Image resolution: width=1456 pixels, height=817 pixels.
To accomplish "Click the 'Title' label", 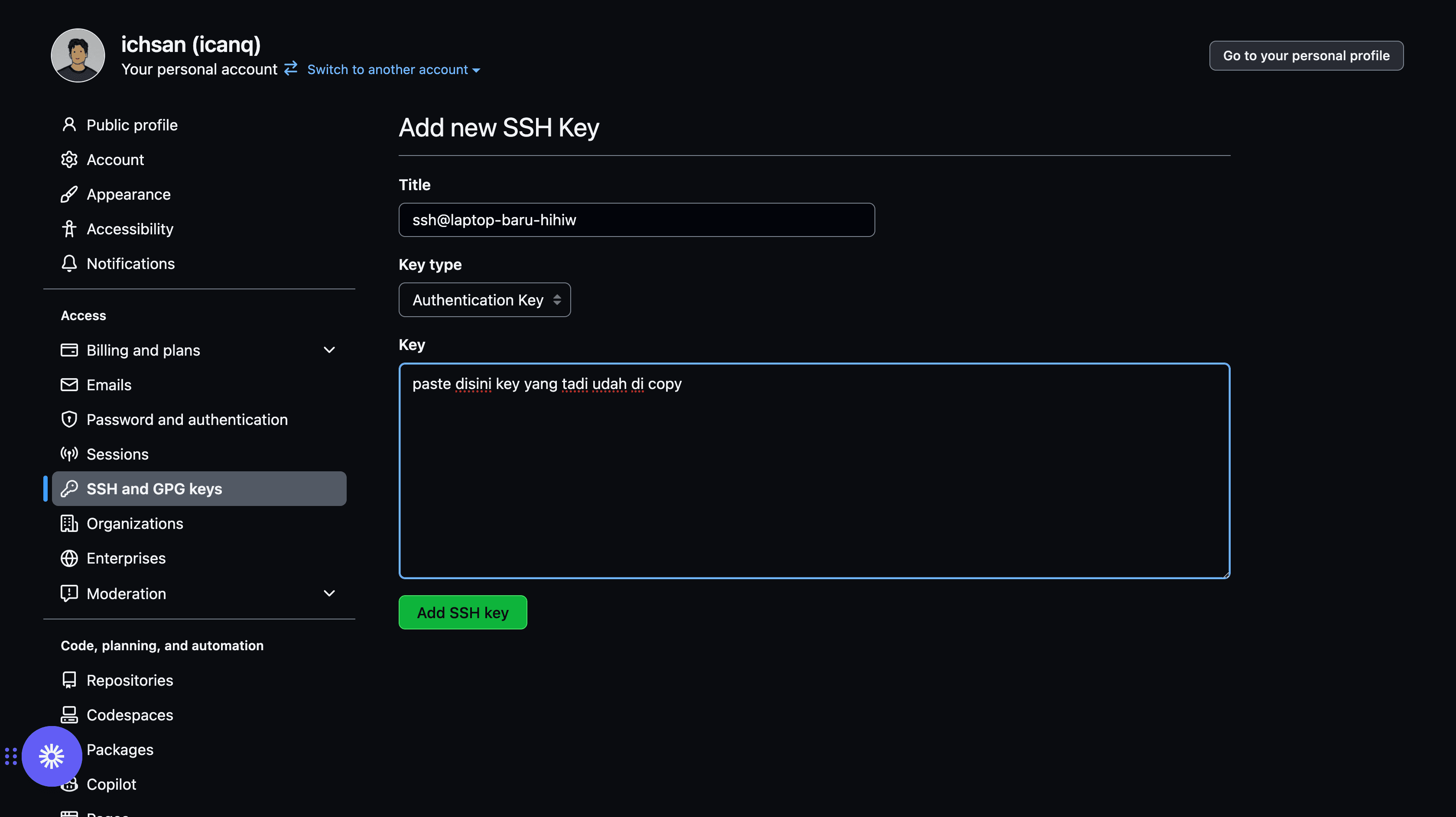I will click(x=414, y=185).
